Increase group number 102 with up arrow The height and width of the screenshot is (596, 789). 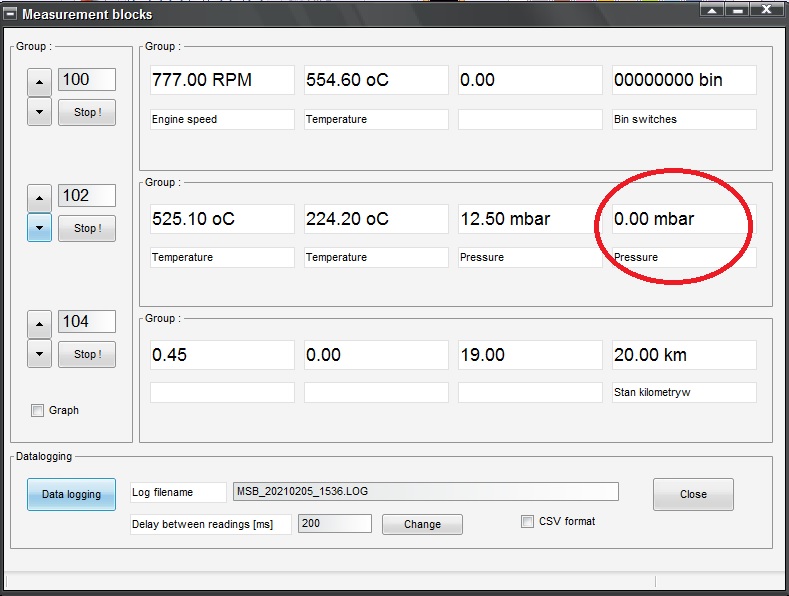coord(39,199)
